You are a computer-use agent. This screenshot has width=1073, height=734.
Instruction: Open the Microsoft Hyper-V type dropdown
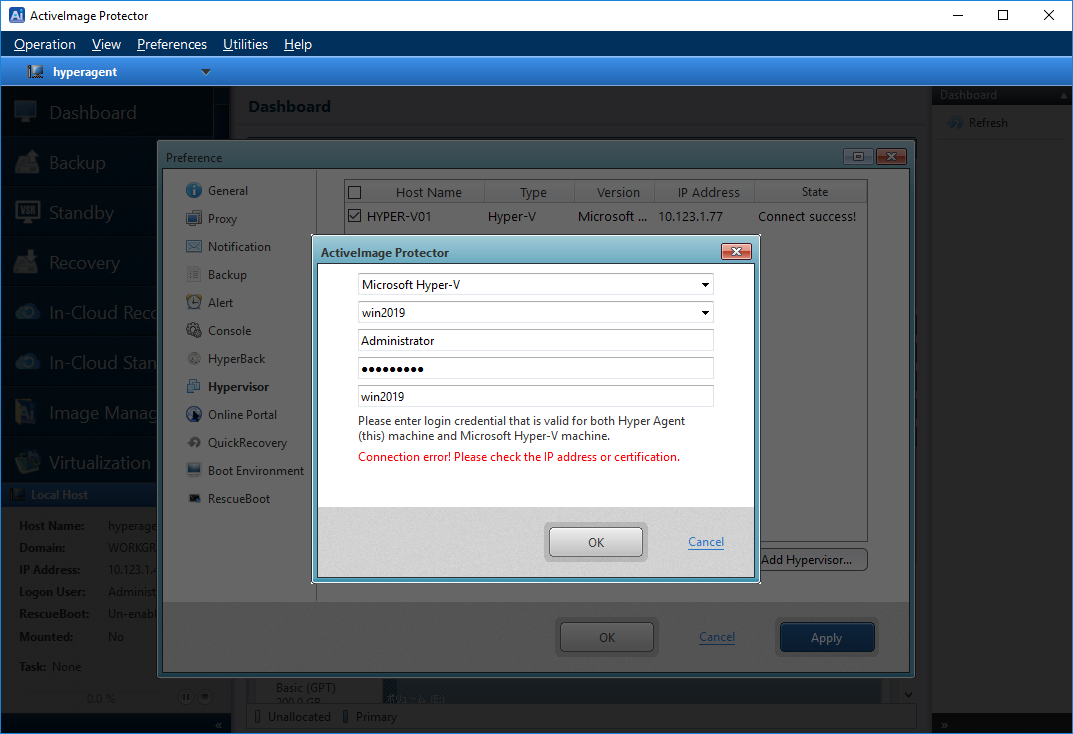point(706,284)
